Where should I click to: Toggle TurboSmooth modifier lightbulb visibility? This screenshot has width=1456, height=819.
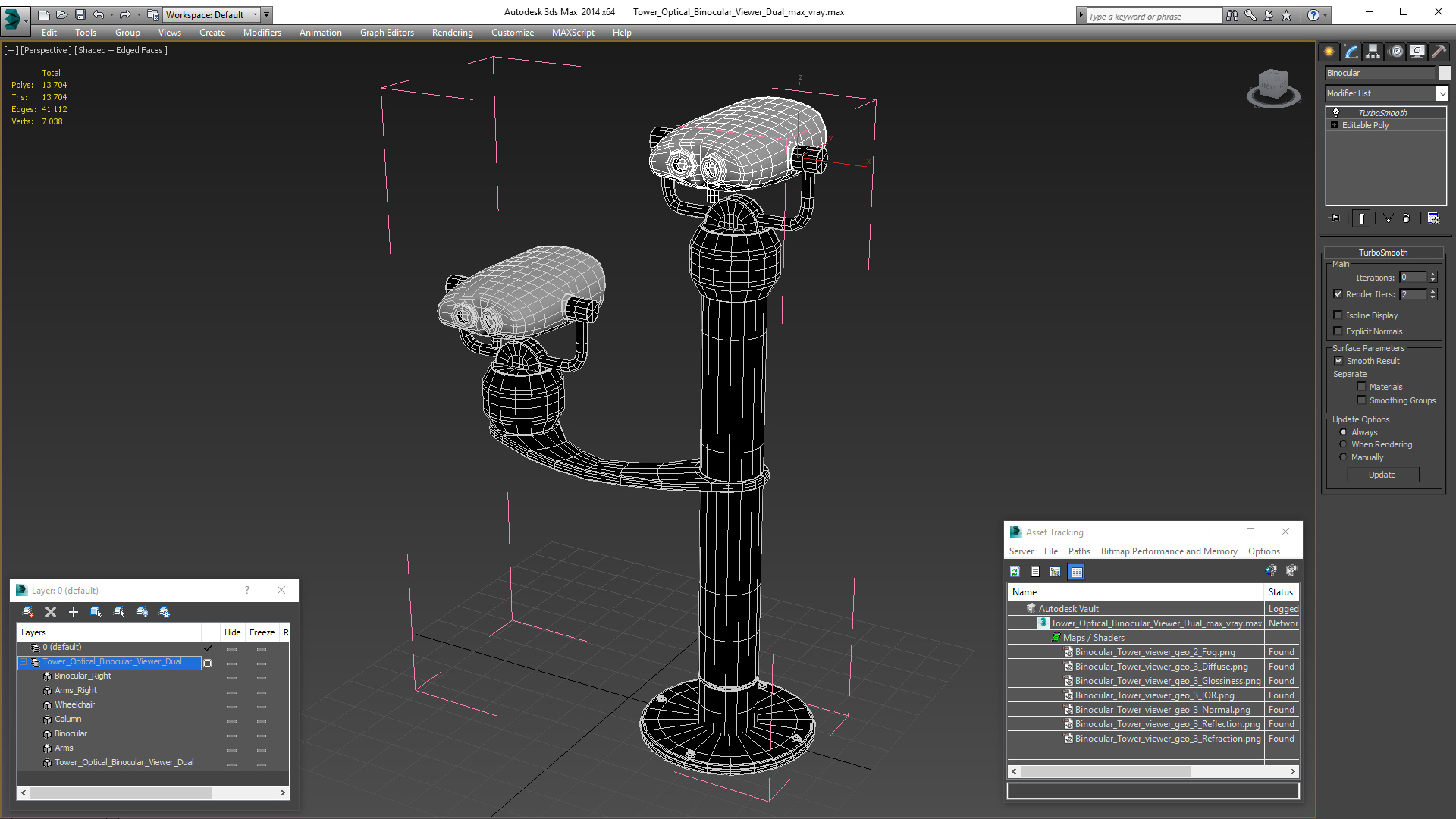tap(1336, 112)
